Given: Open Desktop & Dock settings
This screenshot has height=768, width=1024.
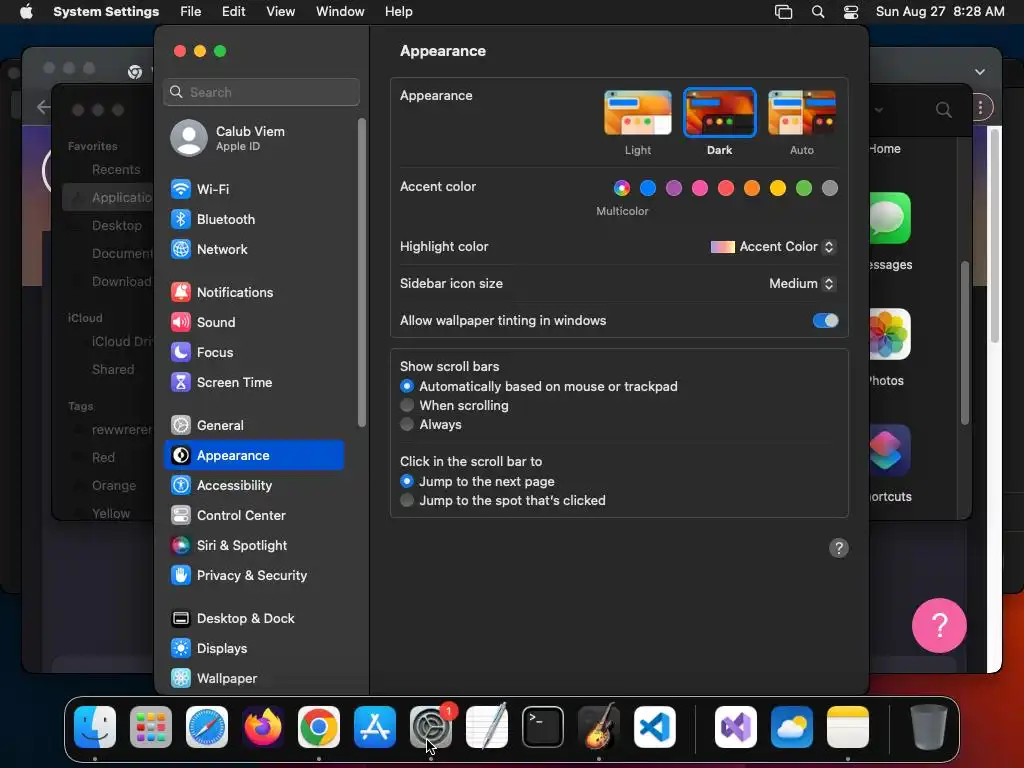Looking at the screenshot, I should coord(253,619).
